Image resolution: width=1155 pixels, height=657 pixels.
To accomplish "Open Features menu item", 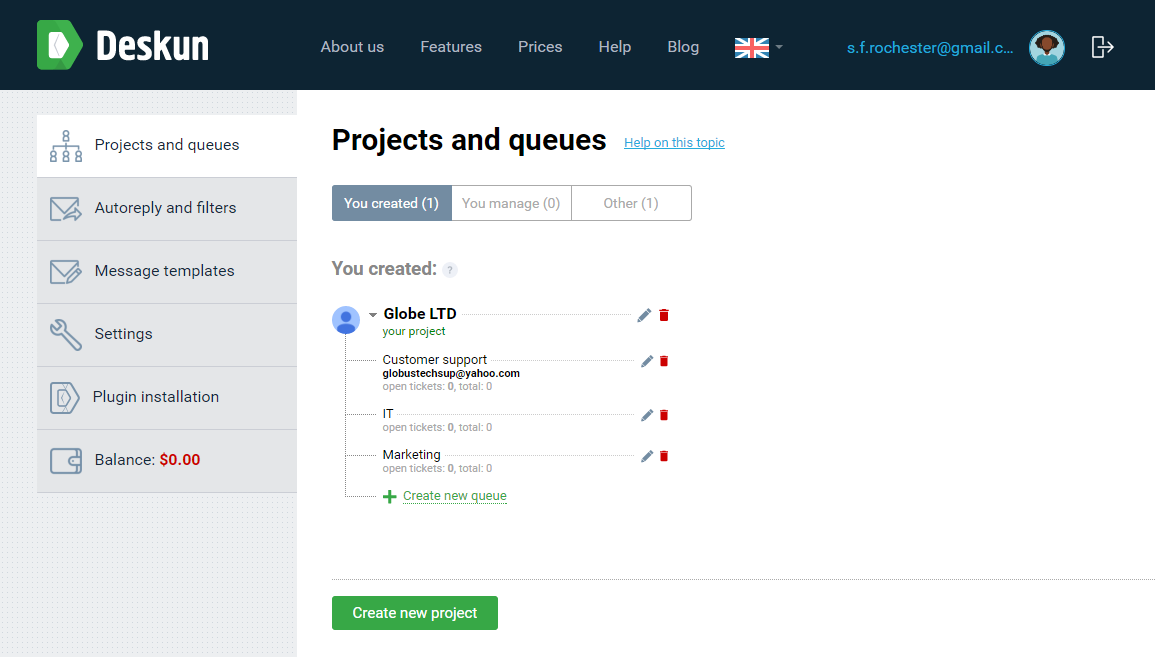I will (x=451, y=46).
